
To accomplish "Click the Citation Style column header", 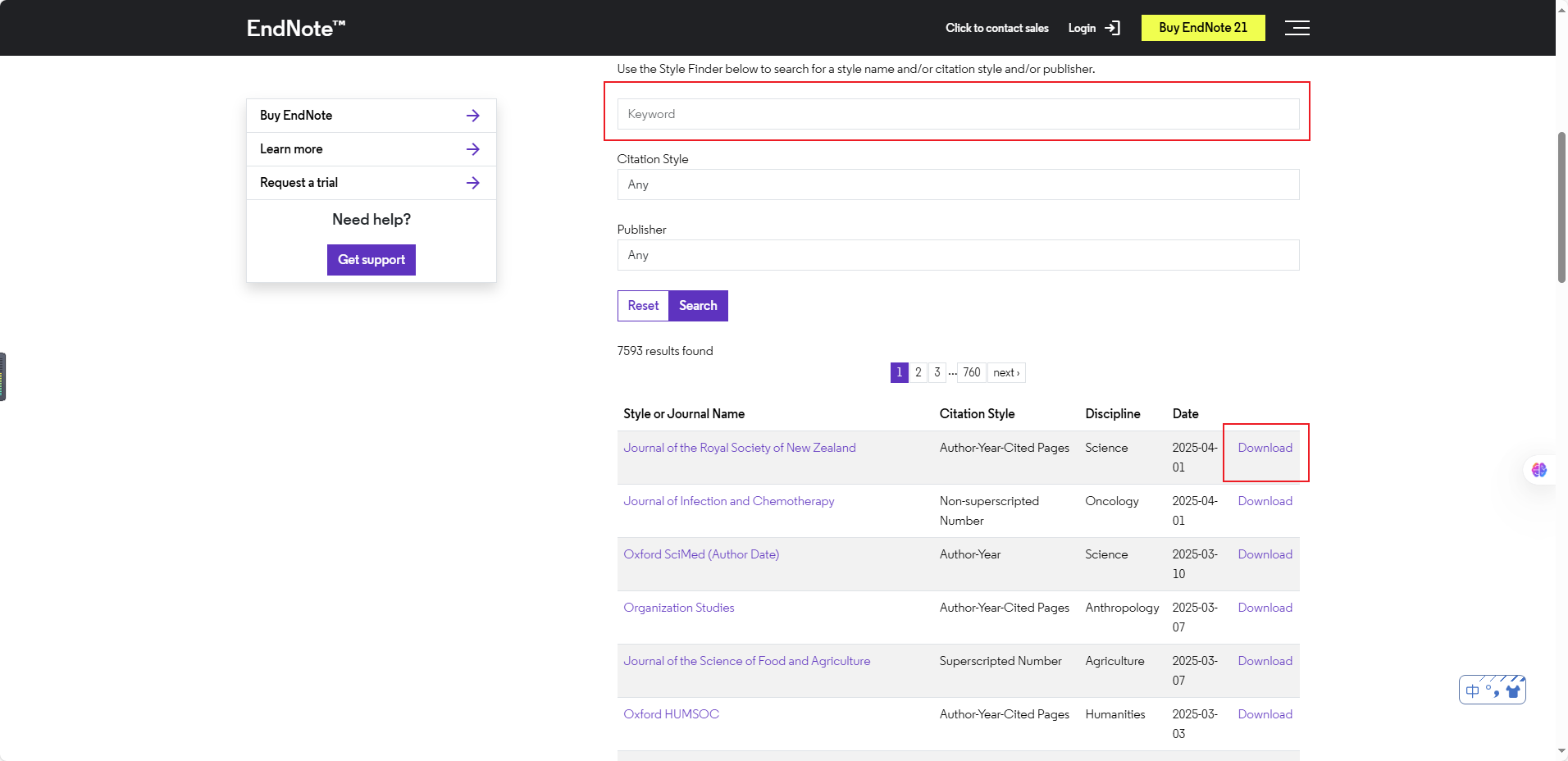I will point(977,414).
